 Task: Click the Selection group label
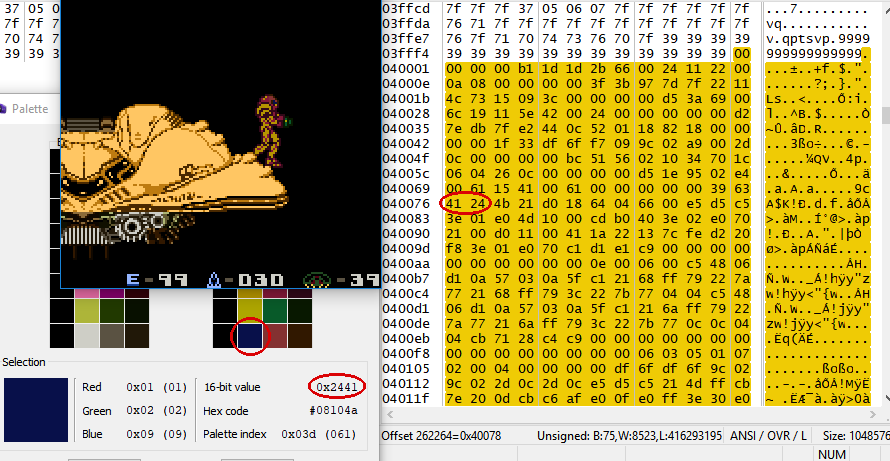click(24, 362)
